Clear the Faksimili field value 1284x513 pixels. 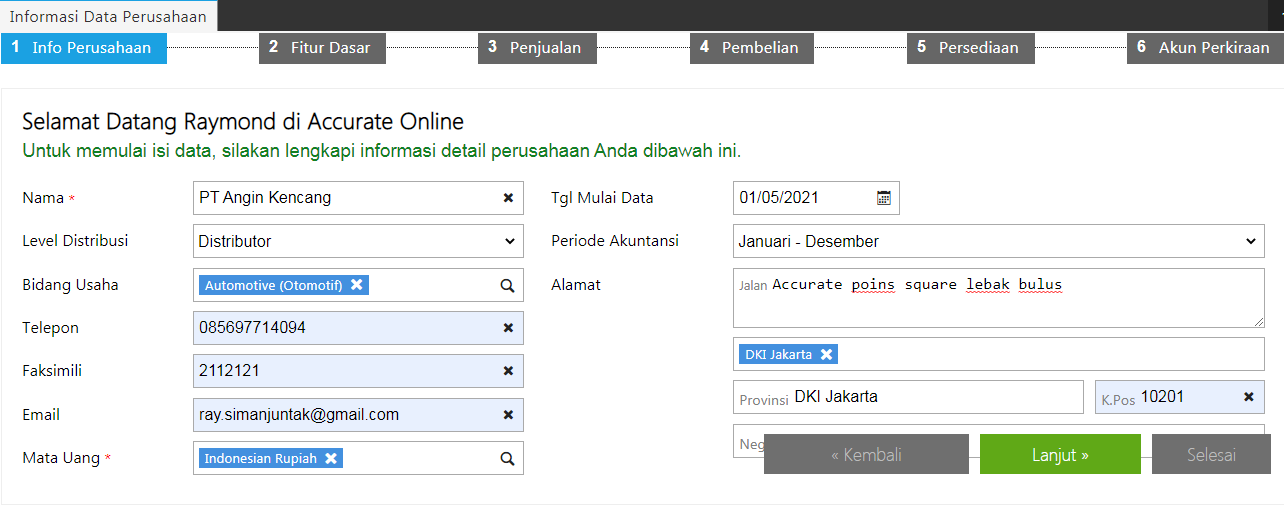click(x=508, y=371)
